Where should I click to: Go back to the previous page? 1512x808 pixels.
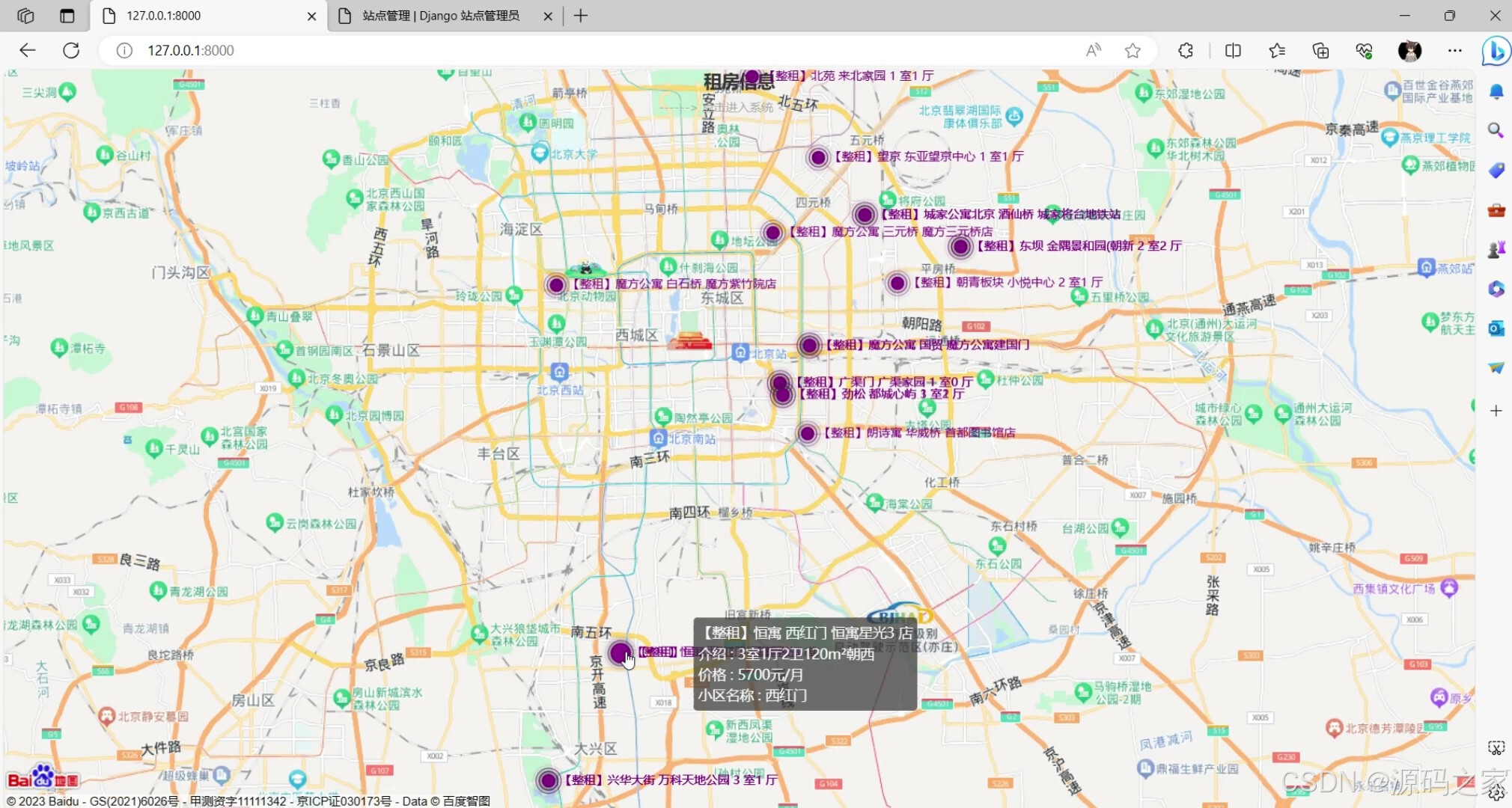(28, 50)
